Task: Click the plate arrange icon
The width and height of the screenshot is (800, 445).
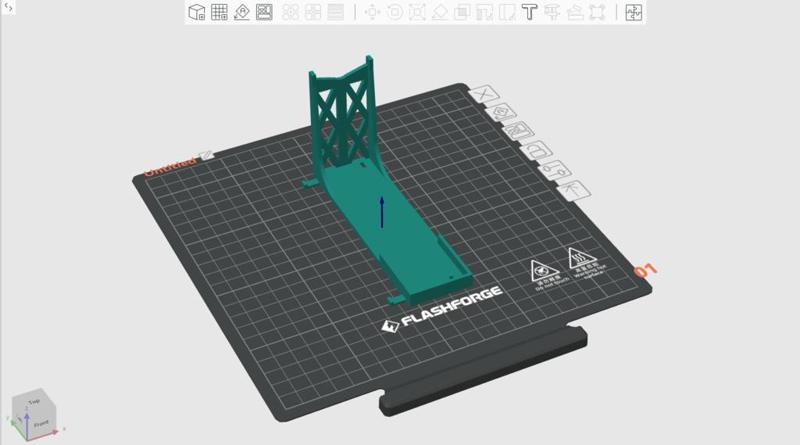Action: click(x=518, y=131)
